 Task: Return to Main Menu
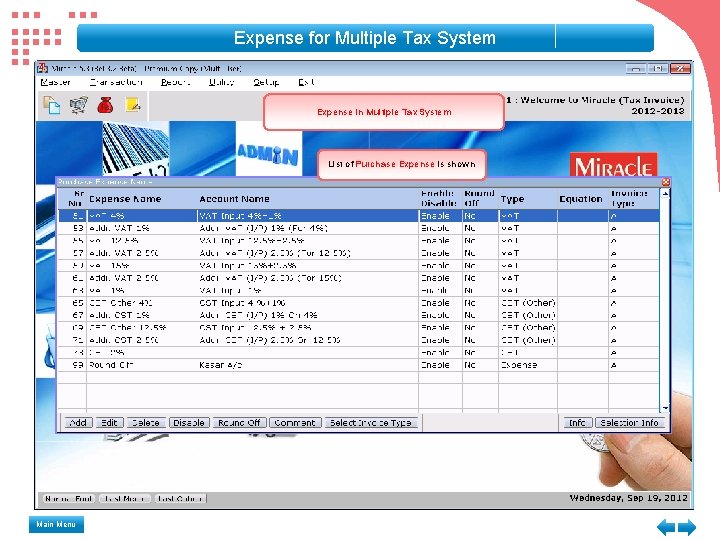56,524
